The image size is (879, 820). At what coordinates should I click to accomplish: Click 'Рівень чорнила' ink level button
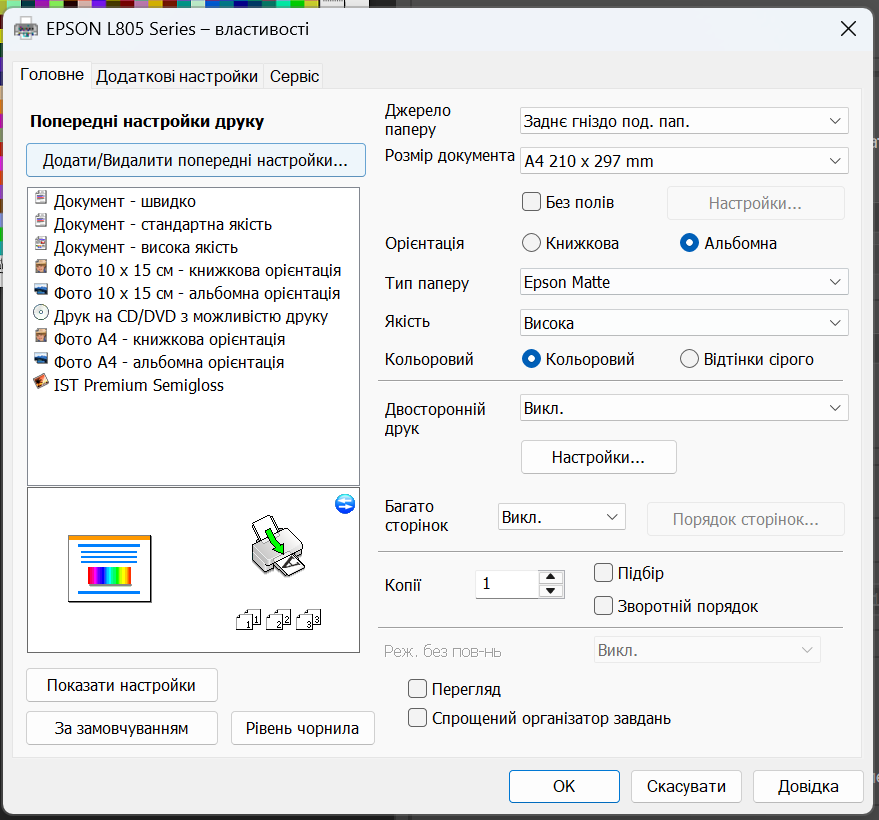coord(303,728)
